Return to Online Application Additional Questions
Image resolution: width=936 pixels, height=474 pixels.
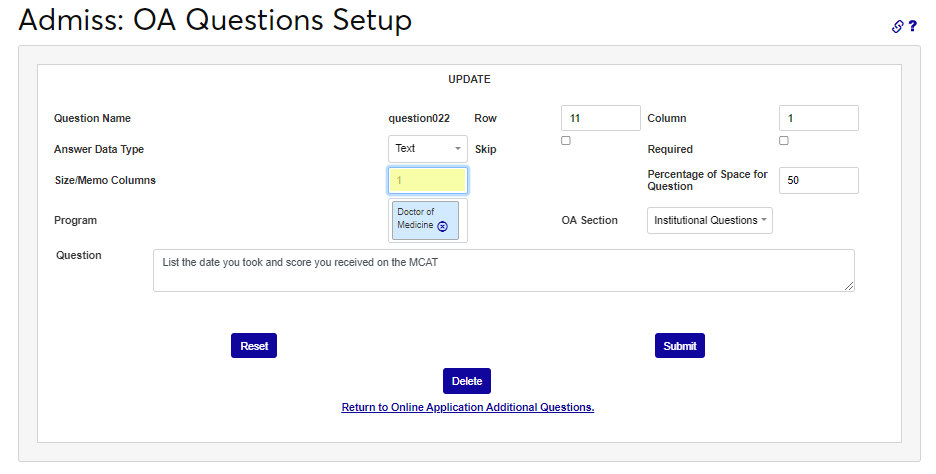pyautogui.click(x=467, y=407)
